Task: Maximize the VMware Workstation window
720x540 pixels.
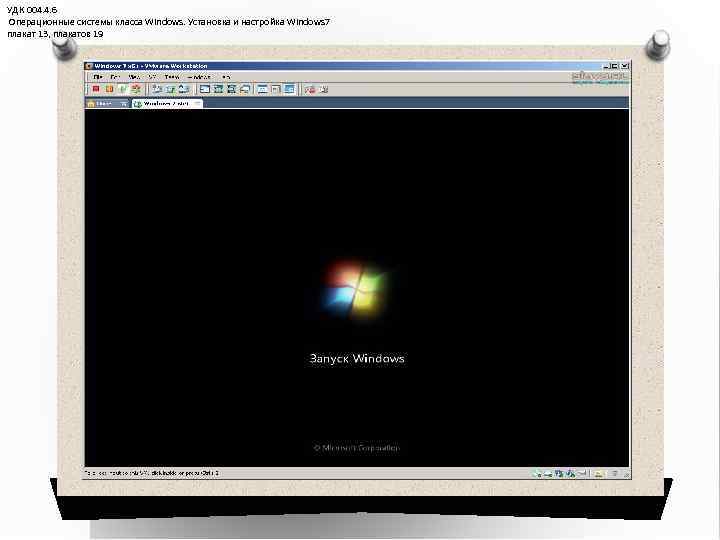Action: (x=615, y=66)
